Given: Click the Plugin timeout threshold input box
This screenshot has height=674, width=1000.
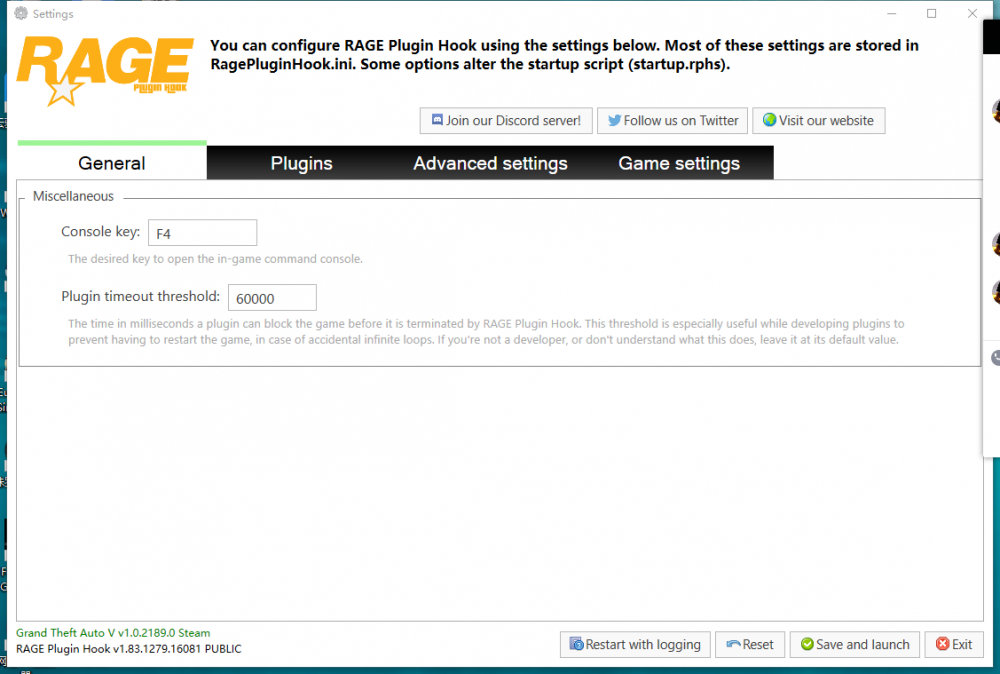Looking at the screenshot, I should point(272,298).
